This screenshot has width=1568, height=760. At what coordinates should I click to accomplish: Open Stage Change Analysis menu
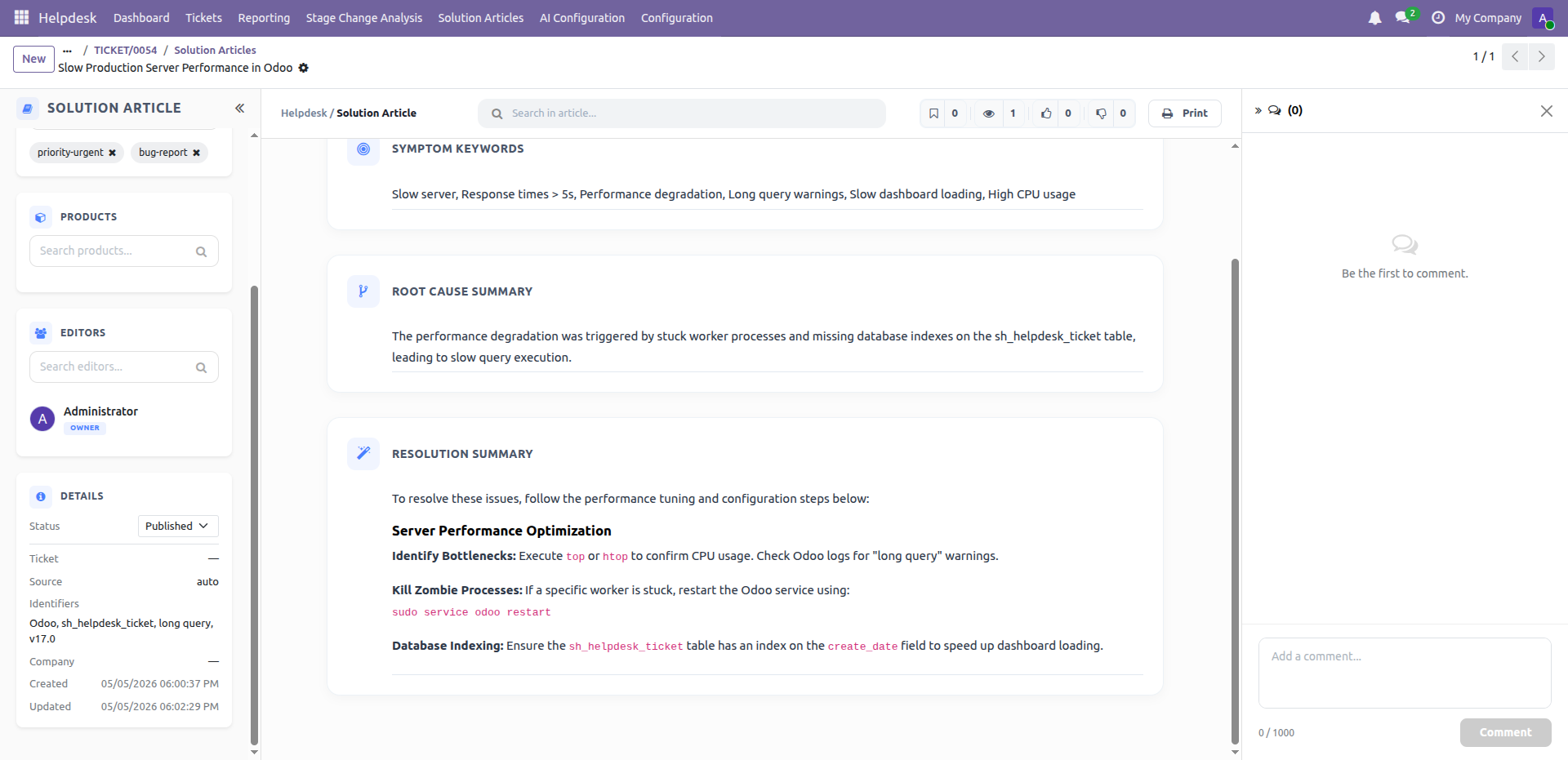pyautogui.click(x=364, y=18)
